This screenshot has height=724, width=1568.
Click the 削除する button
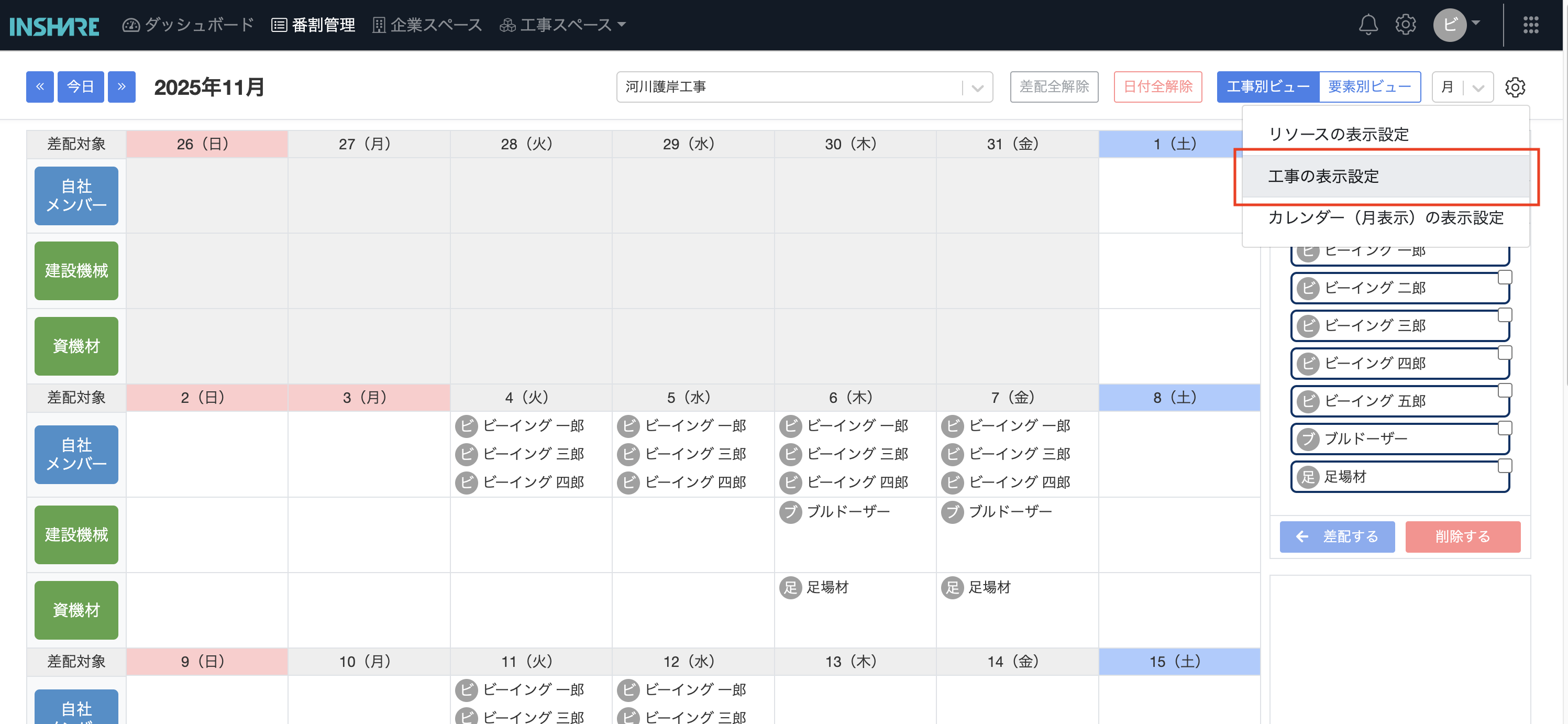pyautogui.click(x=1463, y=536)
